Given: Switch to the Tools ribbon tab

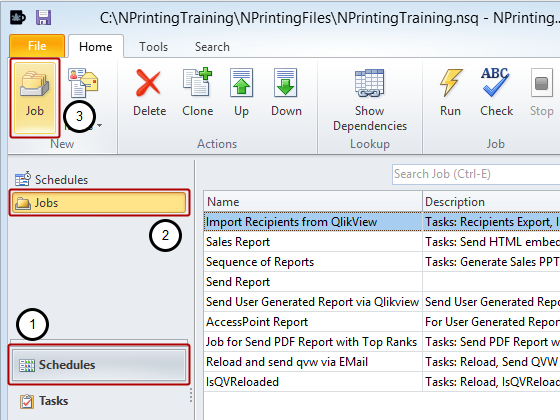Looking at the screenshot, I should click(154, 46).
